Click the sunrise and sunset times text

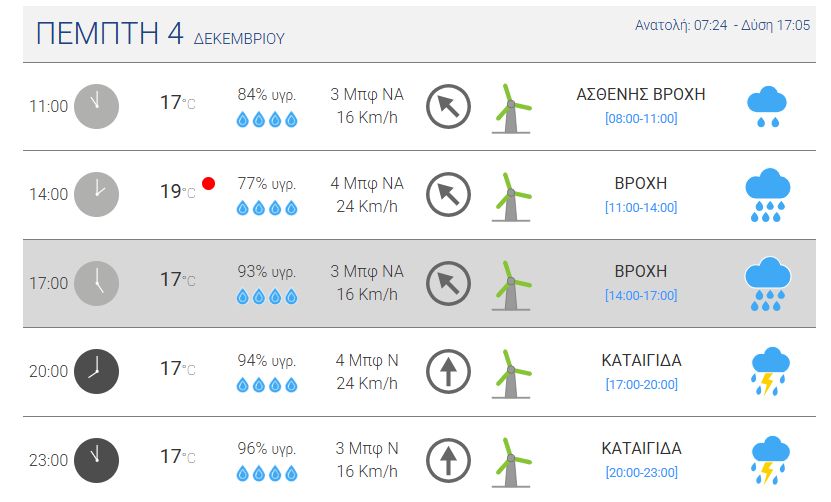(x=722, y=25)
